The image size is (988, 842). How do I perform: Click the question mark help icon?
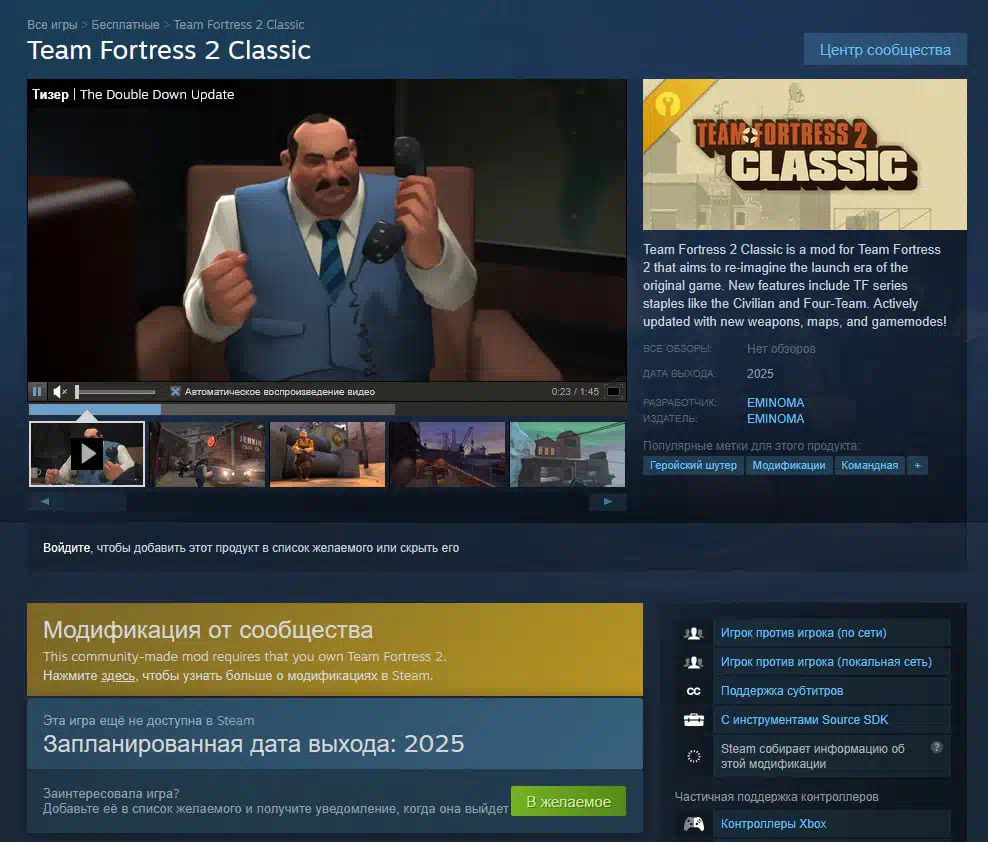[937, 747]
